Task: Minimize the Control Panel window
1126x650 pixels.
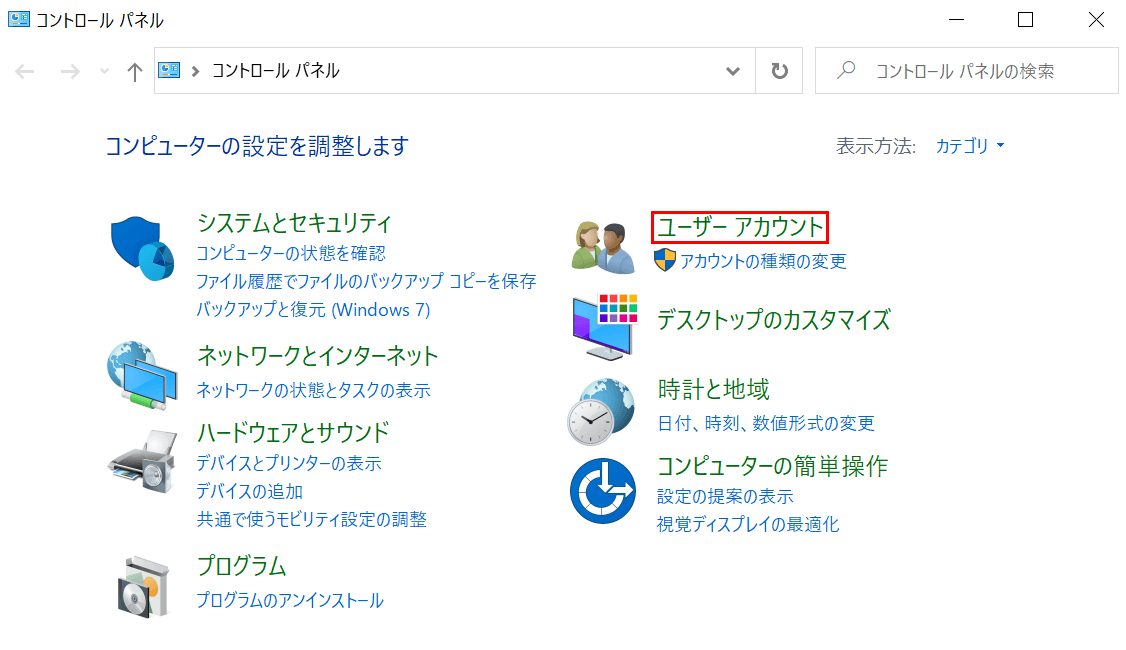Action: [957, 19]
